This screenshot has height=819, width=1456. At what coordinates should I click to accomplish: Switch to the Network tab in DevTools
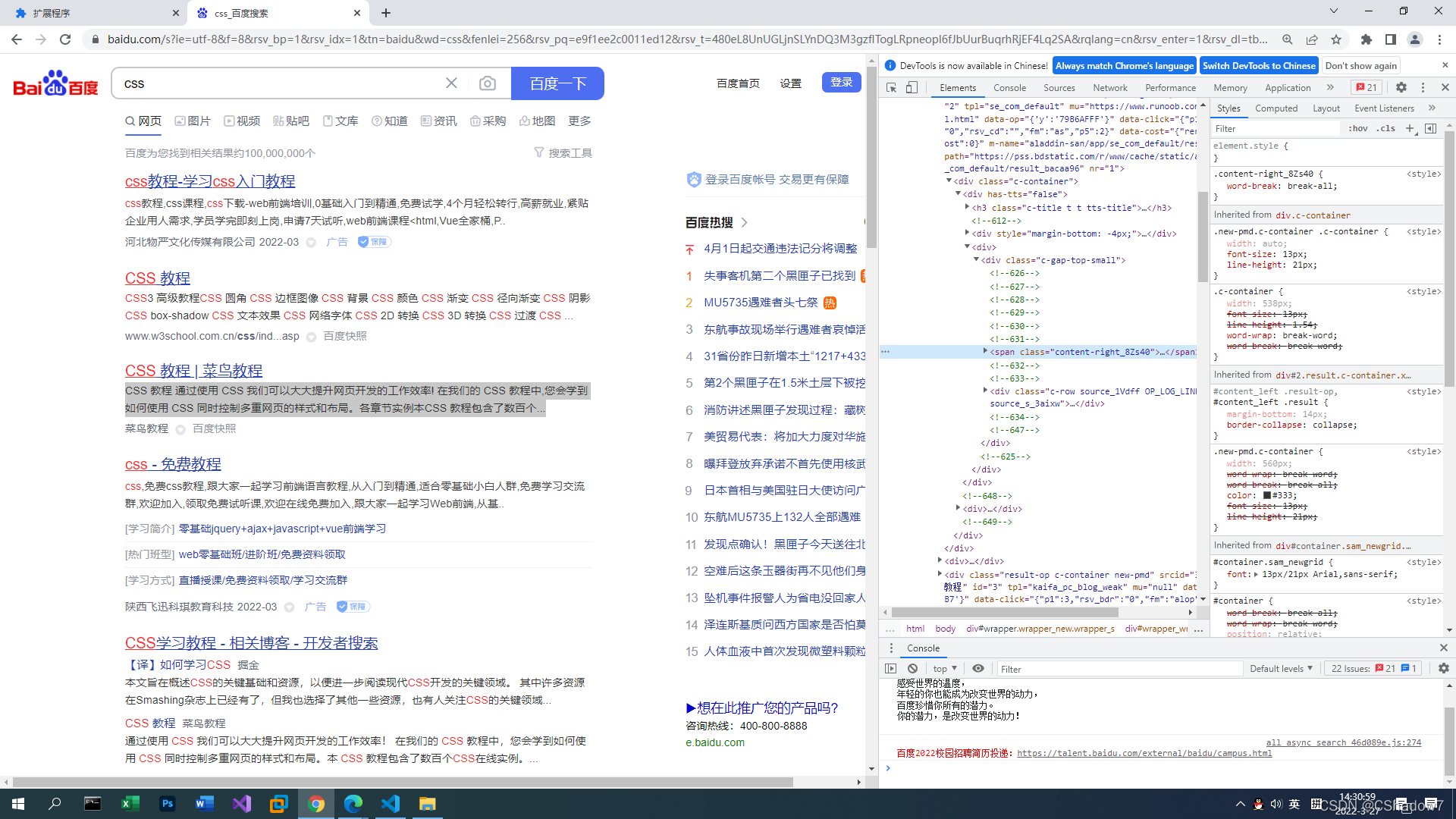pos(1110,88)
